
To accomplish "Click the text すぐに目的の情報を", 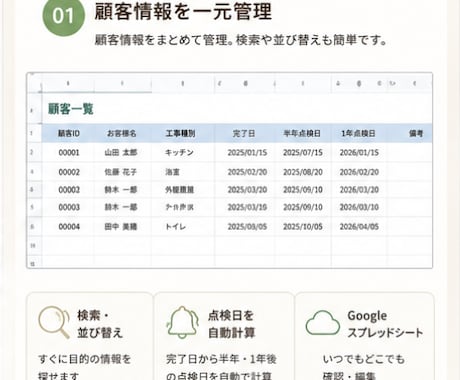I will coord(85,359).
